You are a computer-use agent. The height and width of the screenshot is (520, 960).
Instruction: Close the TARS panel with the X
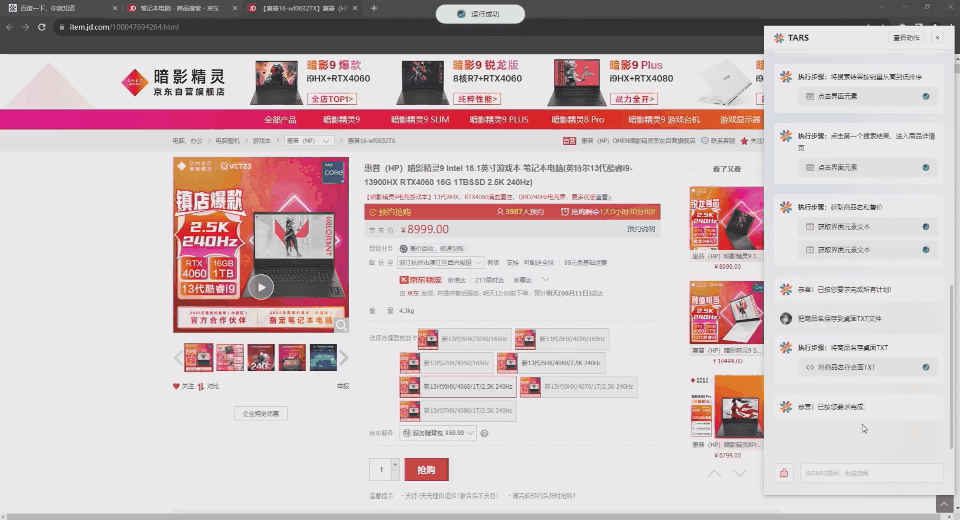point(937,38)
